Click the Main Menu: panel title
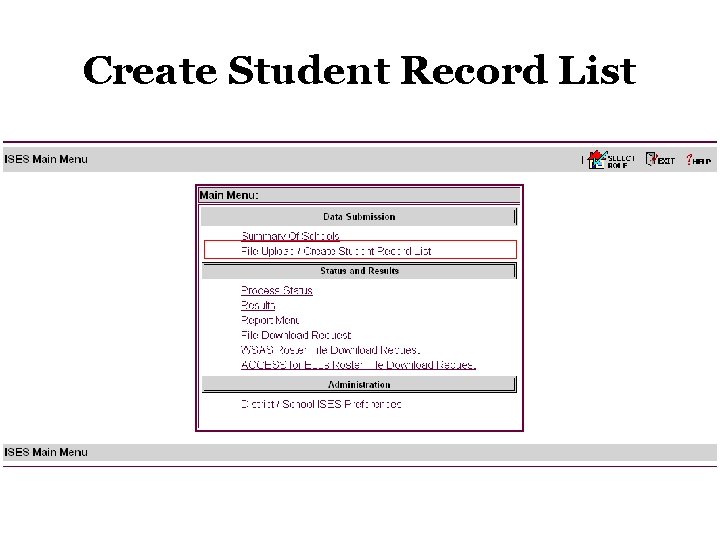The width and height of the screenshot is (720, 540). [229, 195]
